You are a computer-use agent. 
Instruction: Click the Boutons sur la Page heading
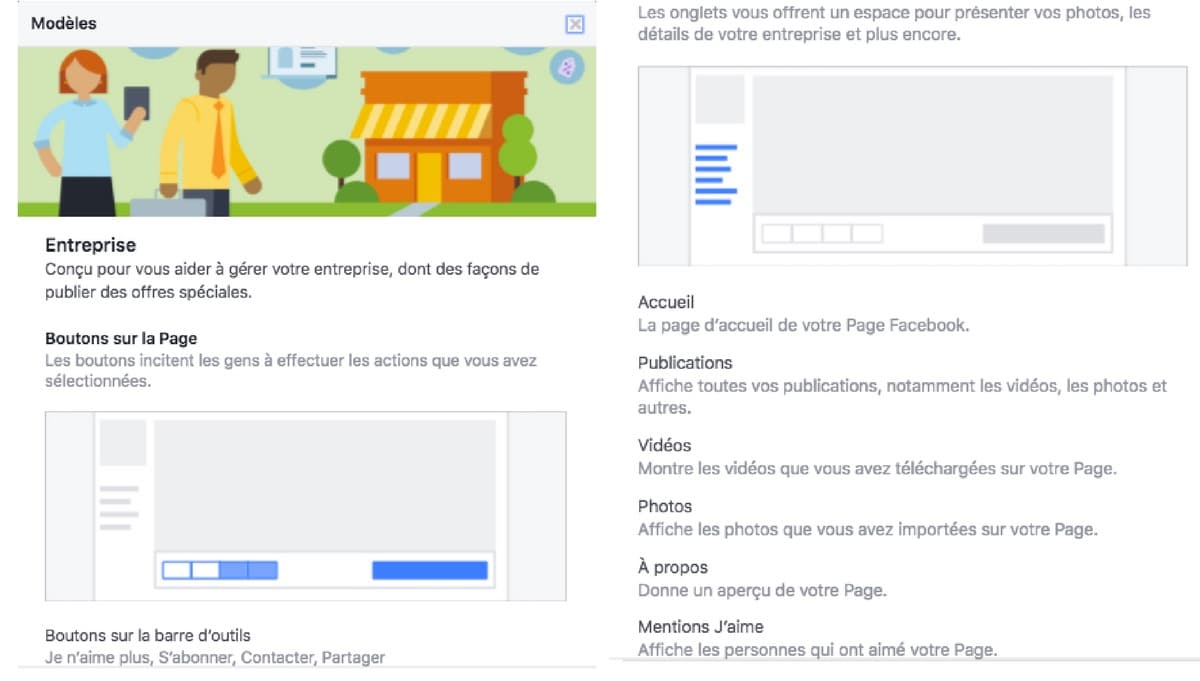(121, 339)
